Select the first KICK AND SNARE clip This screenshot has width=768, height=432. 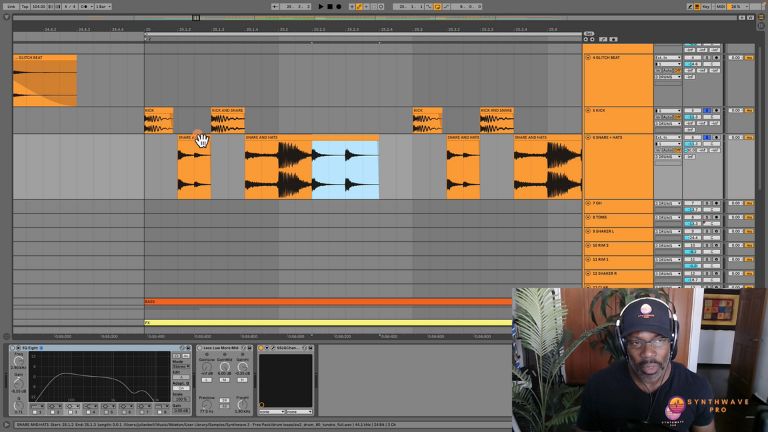[x=228, y=120]
